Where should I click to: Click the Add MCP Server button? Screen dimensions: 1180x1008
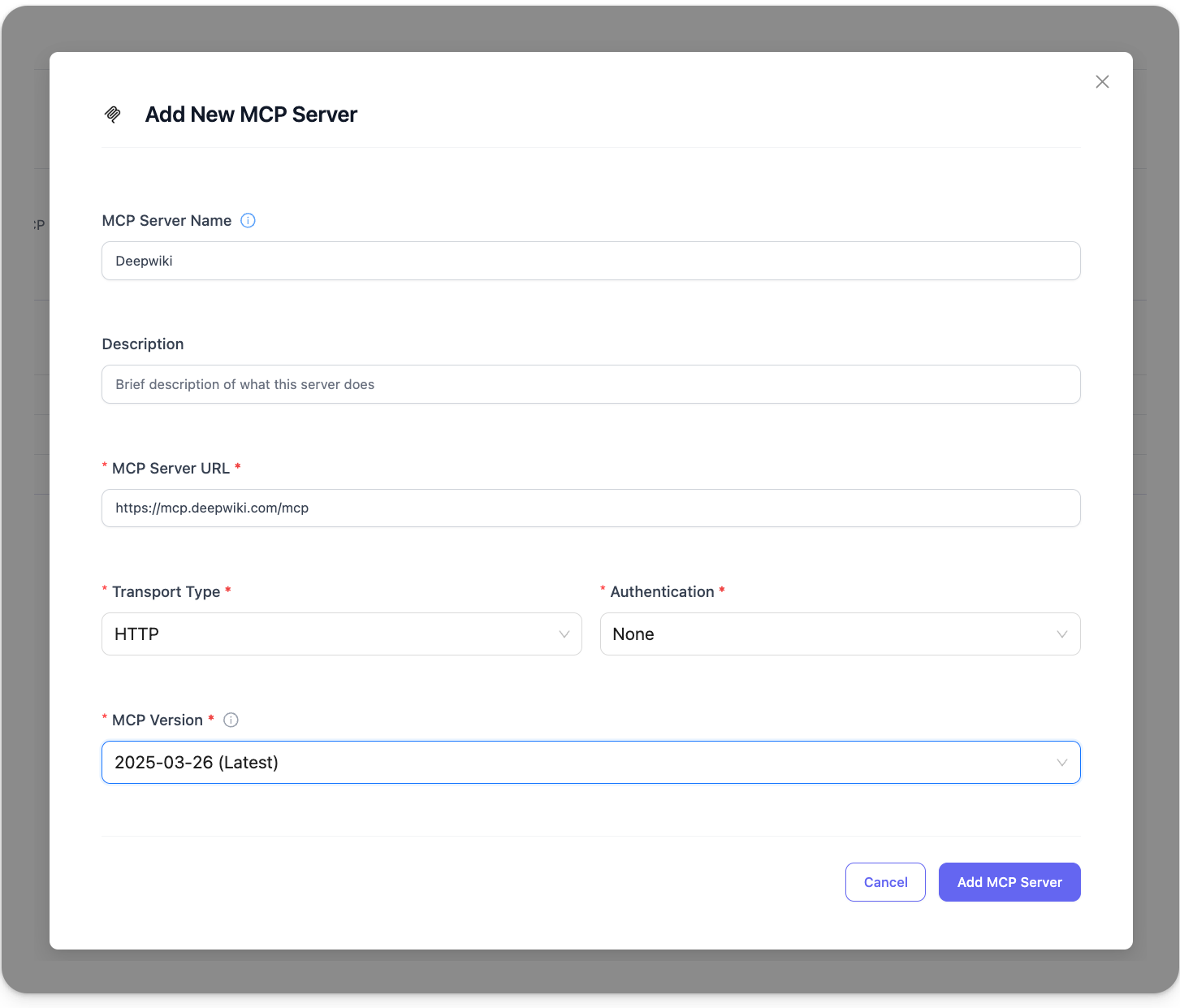(1009, 882)
